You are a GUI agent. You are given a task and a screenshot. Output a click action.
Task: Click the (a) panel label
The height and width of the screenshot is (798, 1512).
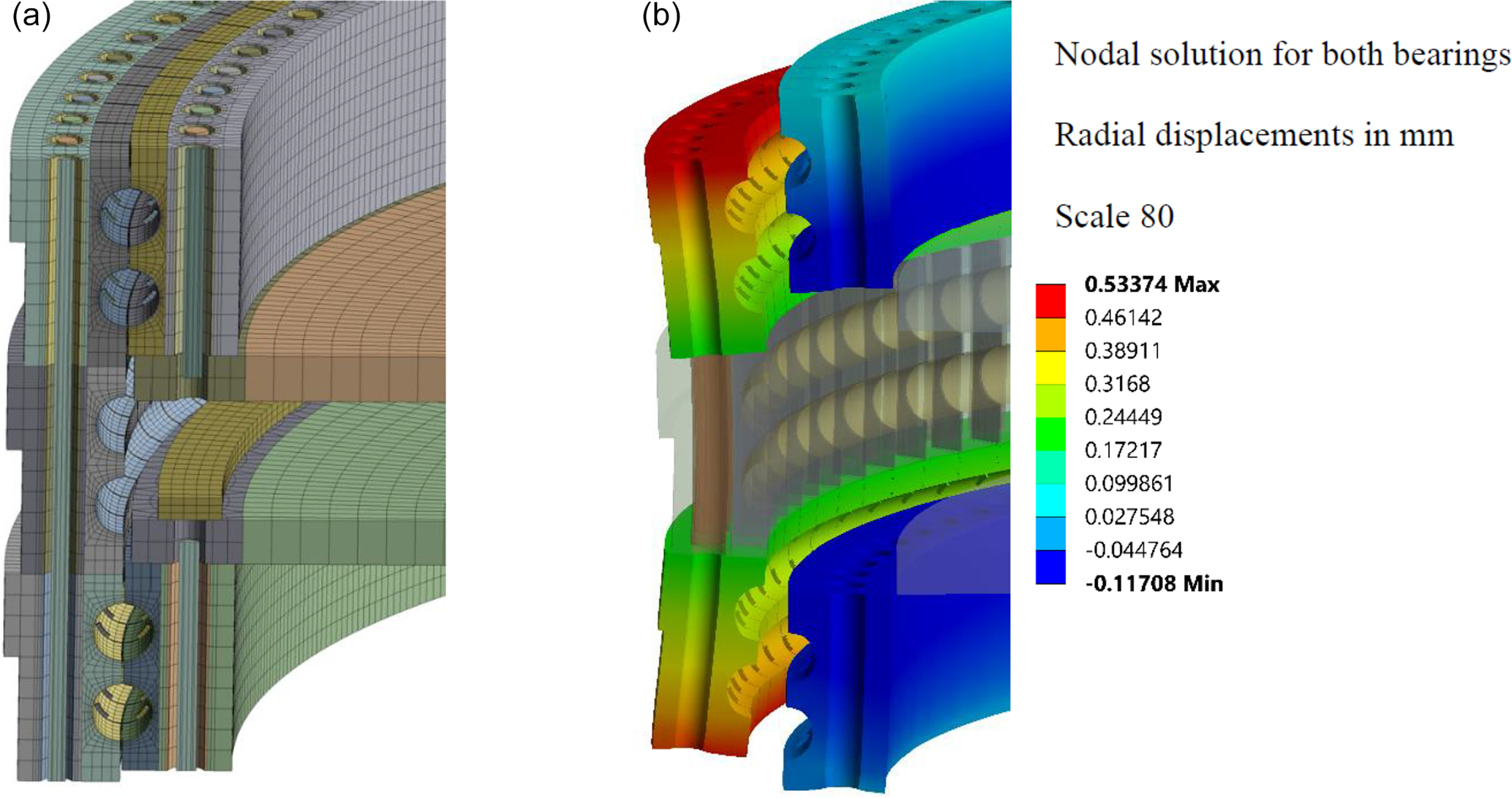(31, 16)
